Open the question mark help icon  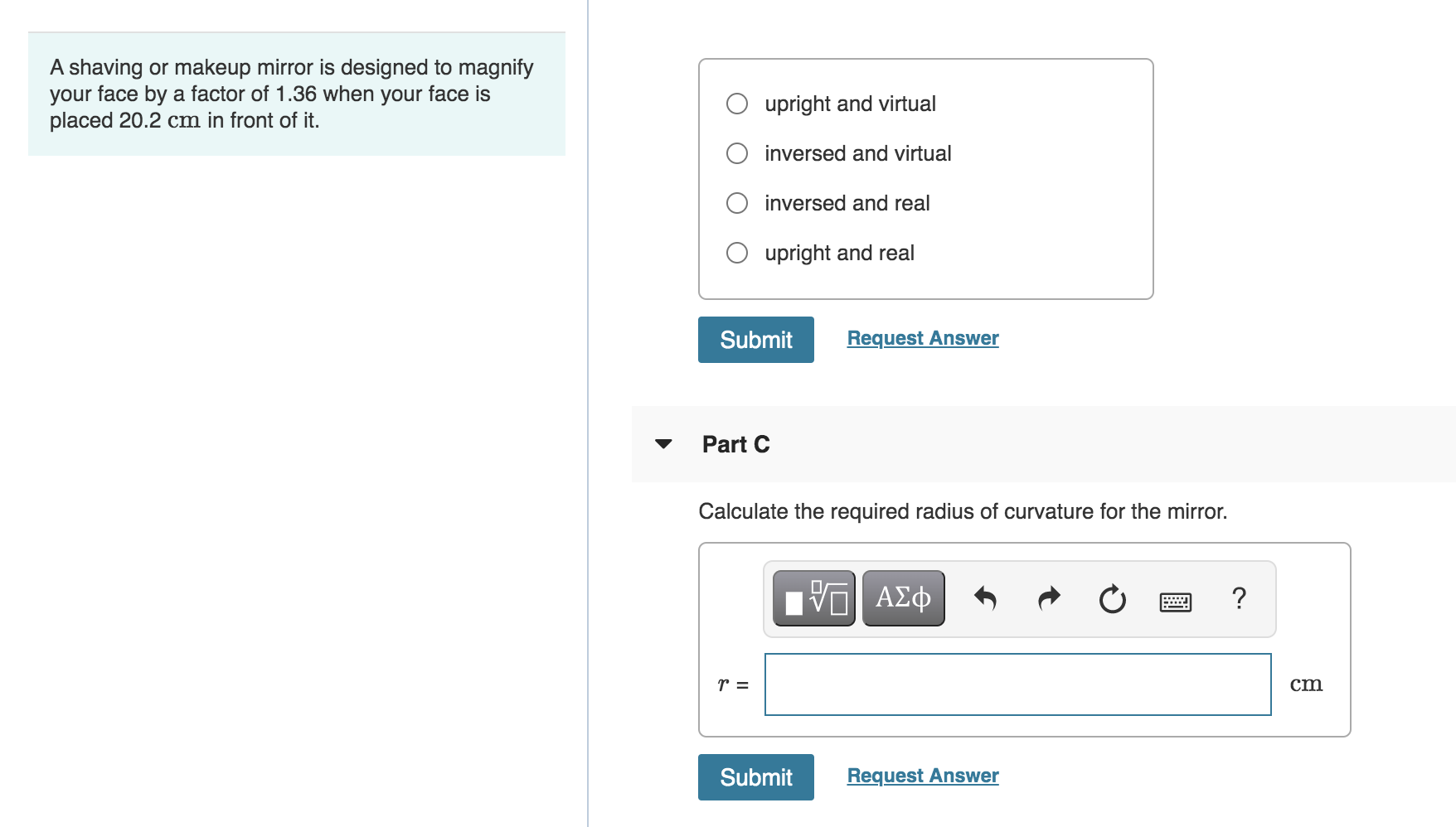click(1239, 597)
